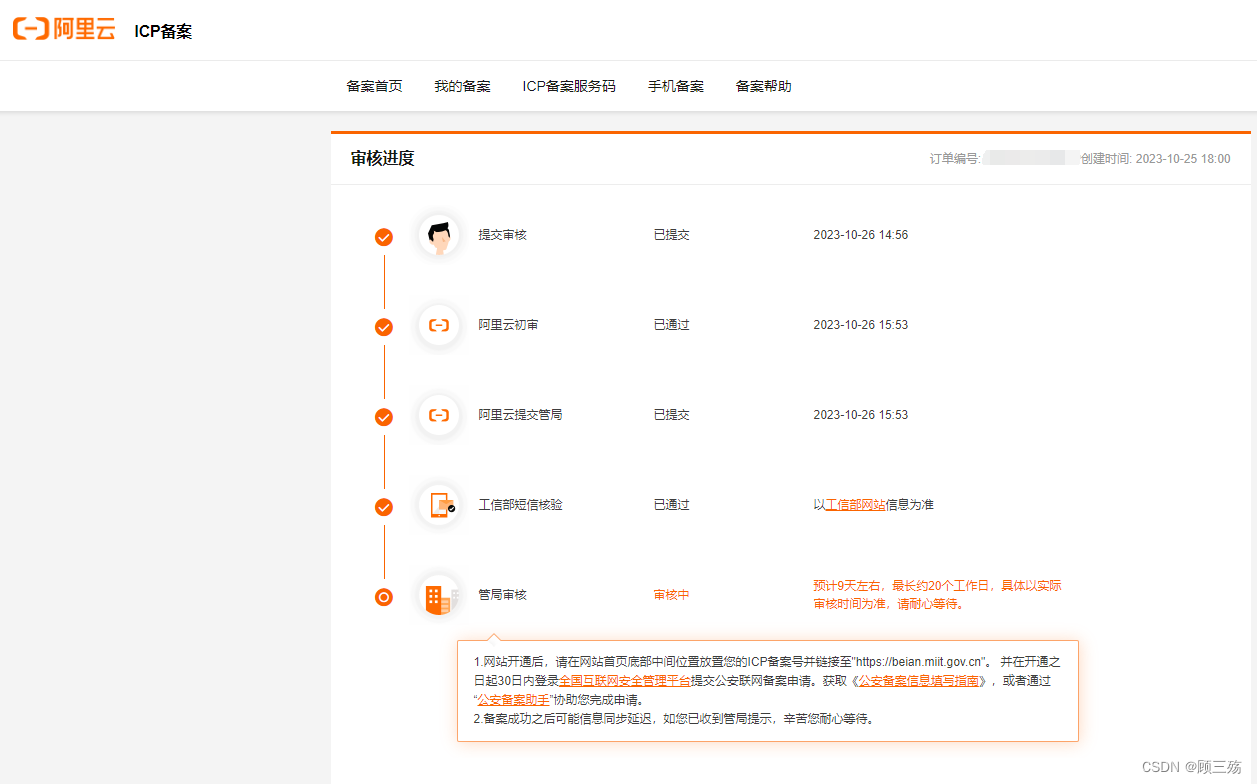Click the checkmark beside 工信部短信核验
This screenshot has height=784, width=1257.
(x=384, y=507)
